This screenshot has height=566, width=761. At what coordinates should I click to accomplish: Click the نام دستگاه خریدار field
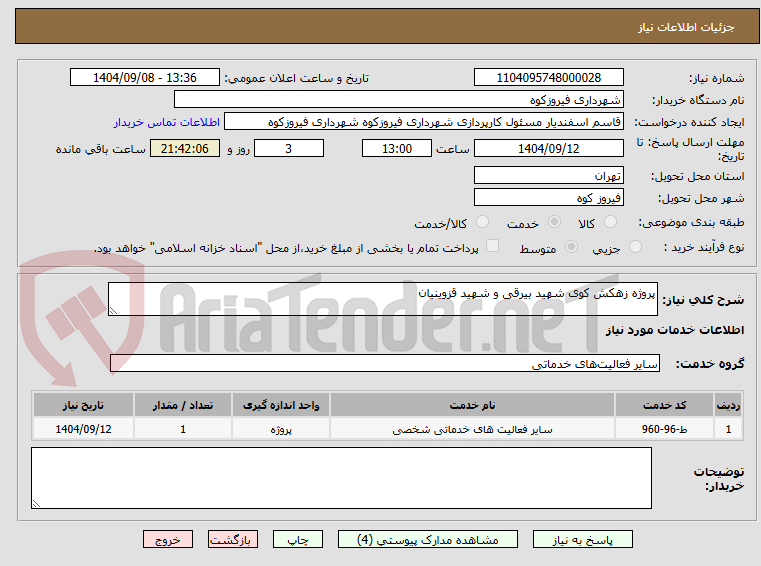click(398, 100)
